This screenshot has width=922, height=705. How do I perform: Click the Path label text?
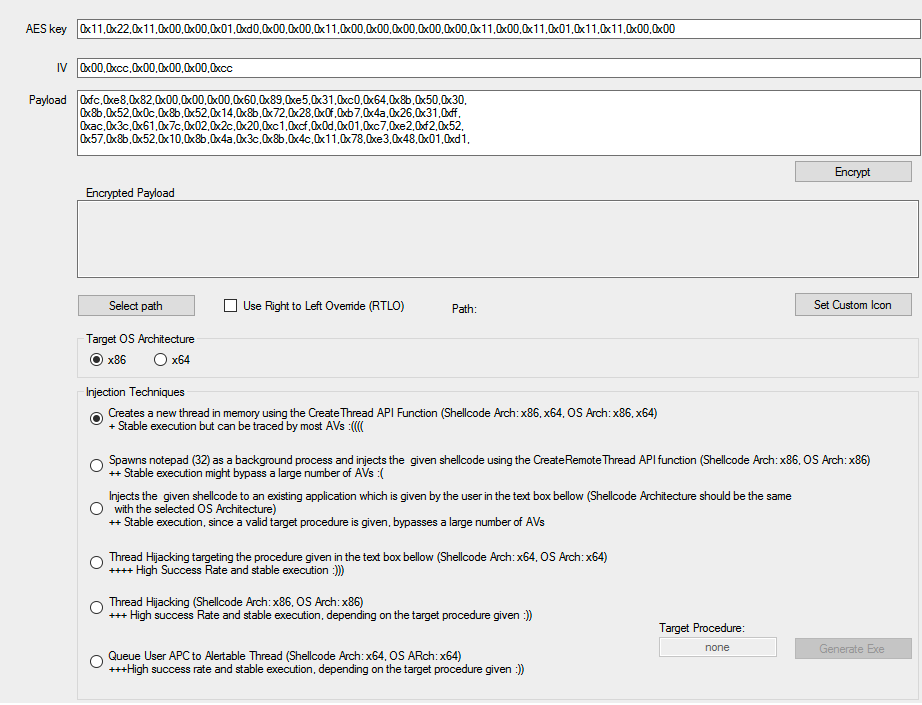(464, 309)
